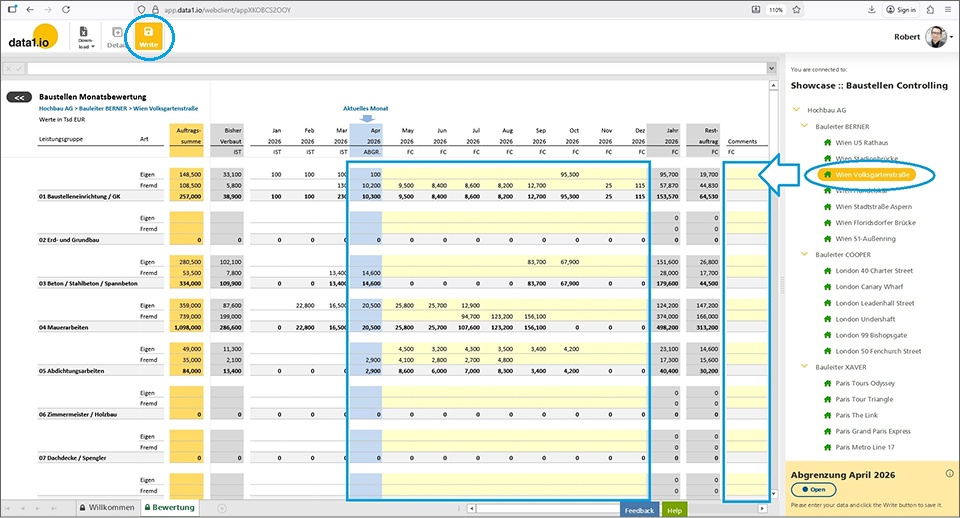Collapse the Hochbau AG tree node
960x518 pixels.
pyautogui.click(x=796, y=108)
